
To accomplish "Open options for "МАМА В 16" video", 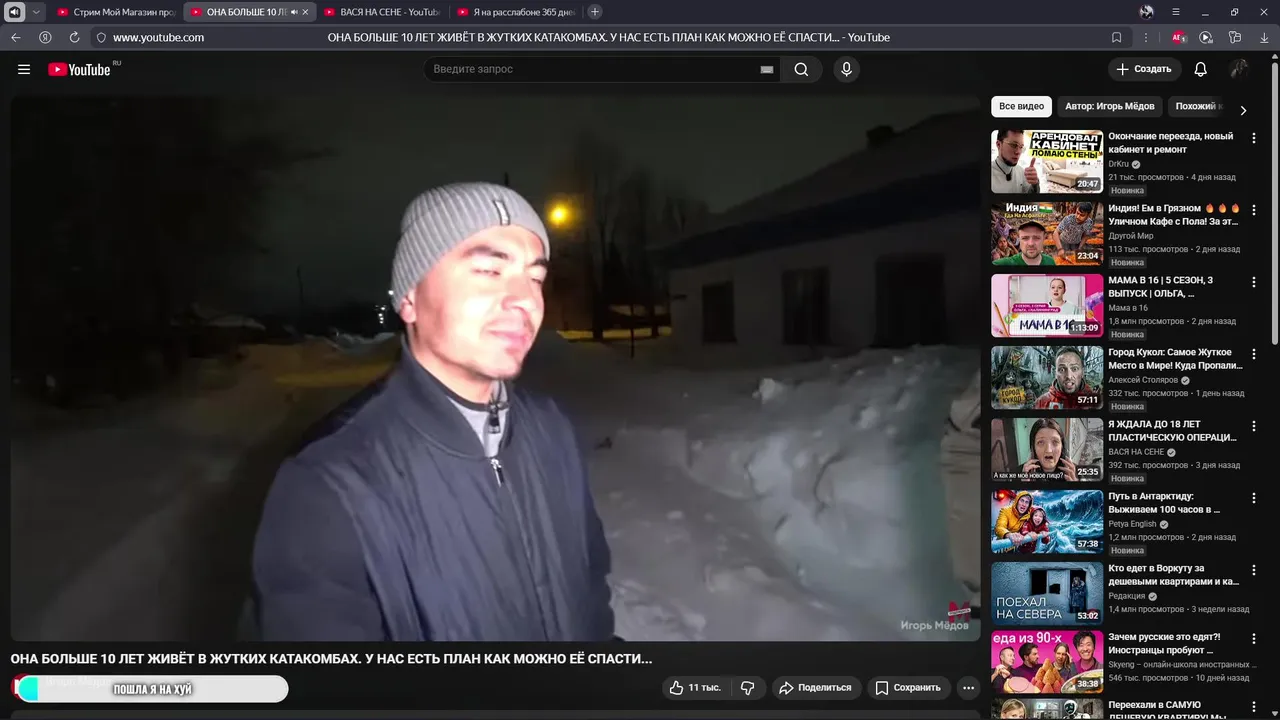I will tap(1254, 282).
